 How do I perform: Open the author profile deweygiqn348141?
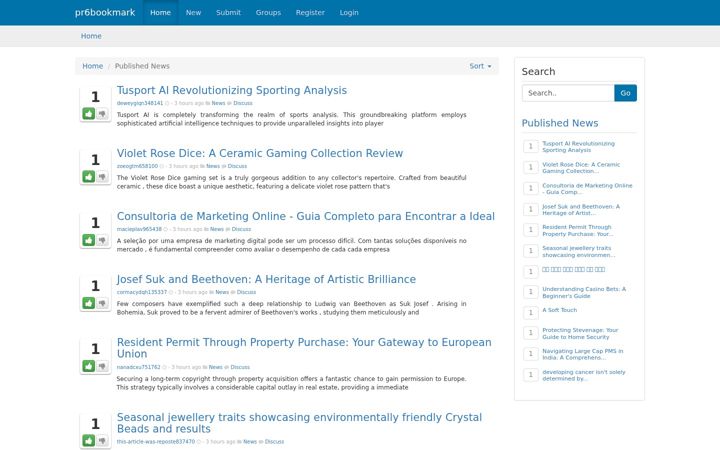pos(140,103)
